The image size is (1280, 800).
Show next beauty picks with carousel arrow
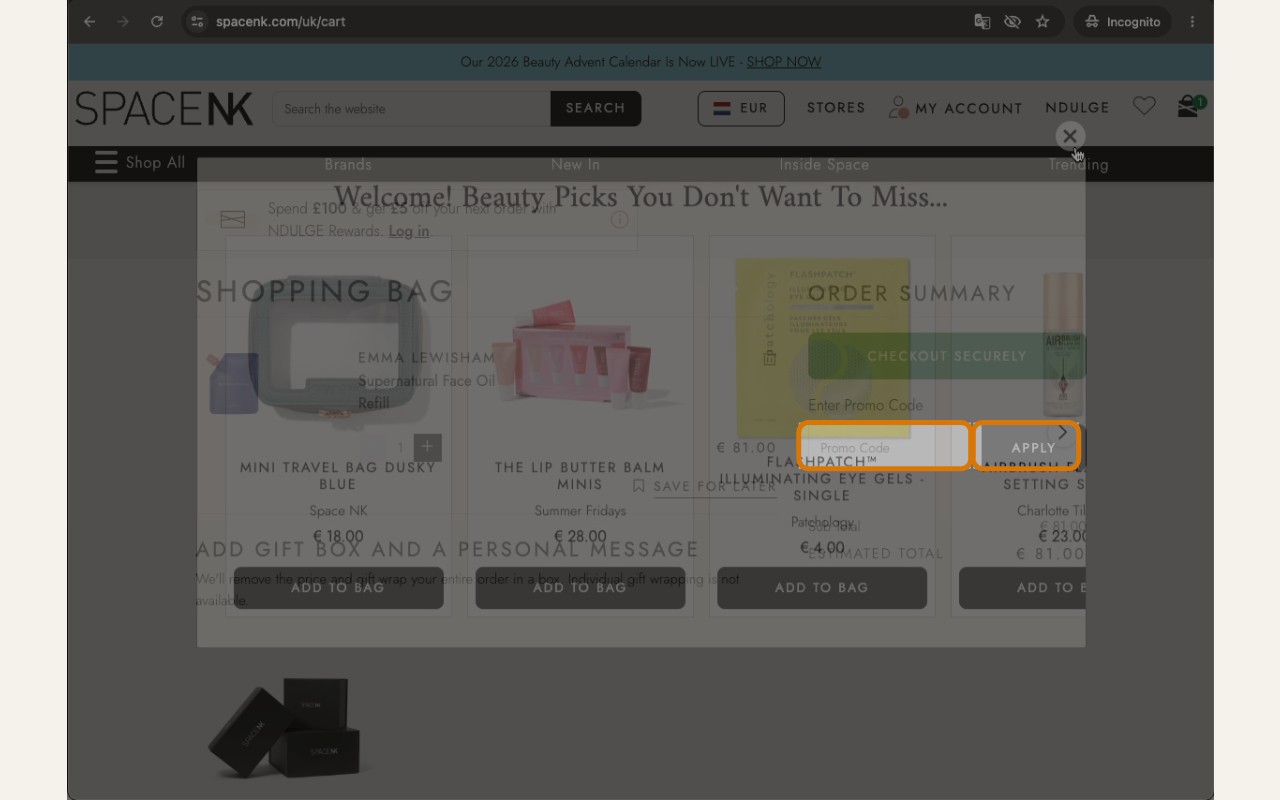pos(1062,432)
